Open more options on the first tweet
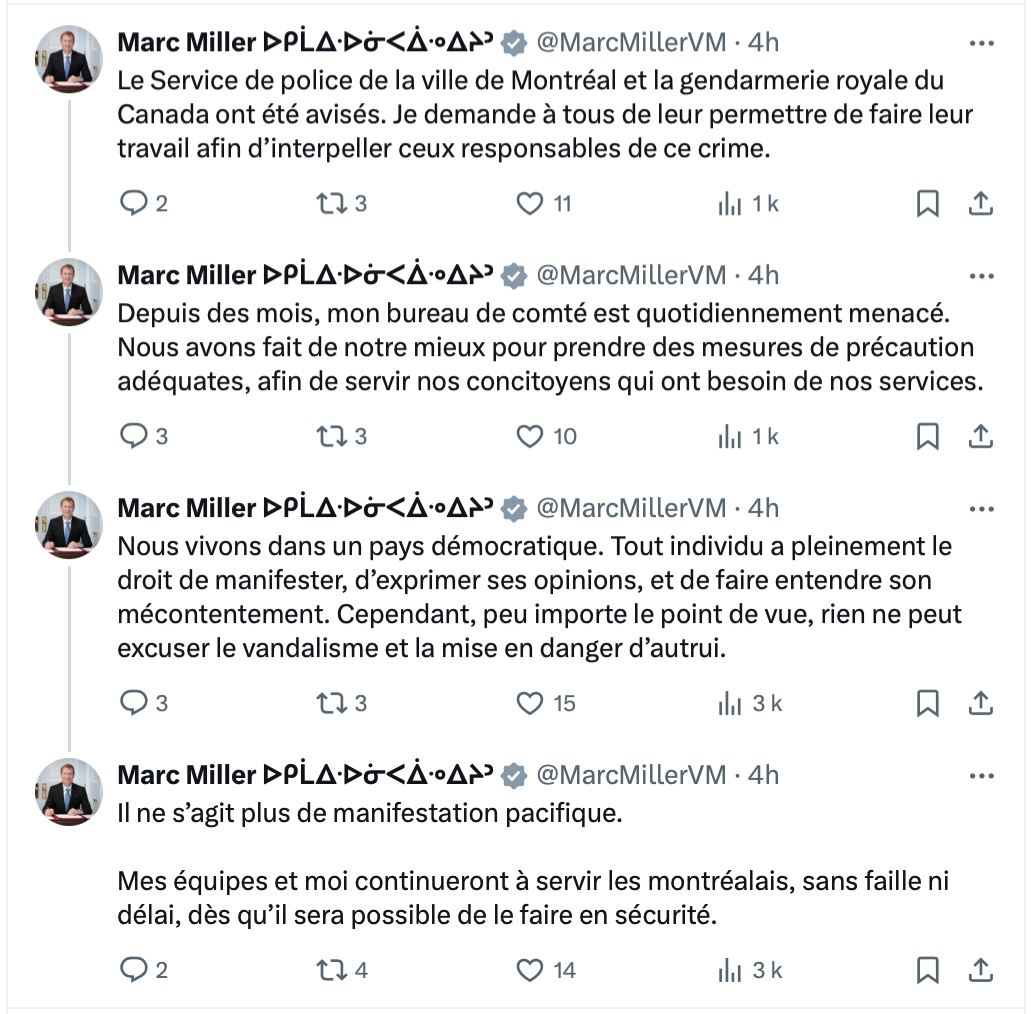1032x1014 pixels. (981, 43)
